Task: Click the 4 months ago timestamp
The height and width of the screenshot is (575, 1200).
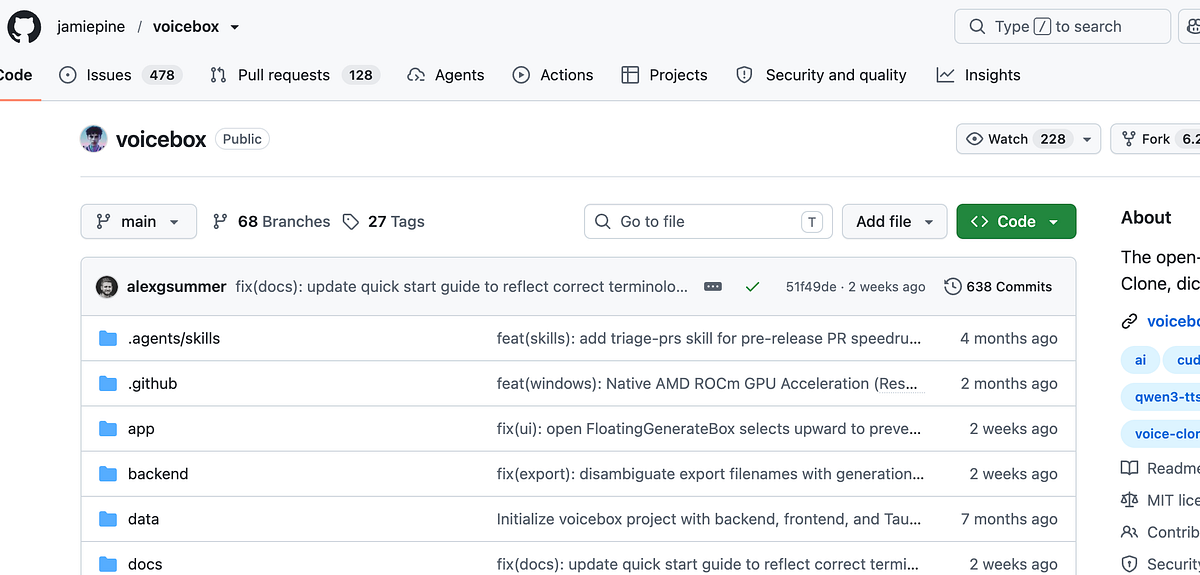Action: pos(1009,339)
